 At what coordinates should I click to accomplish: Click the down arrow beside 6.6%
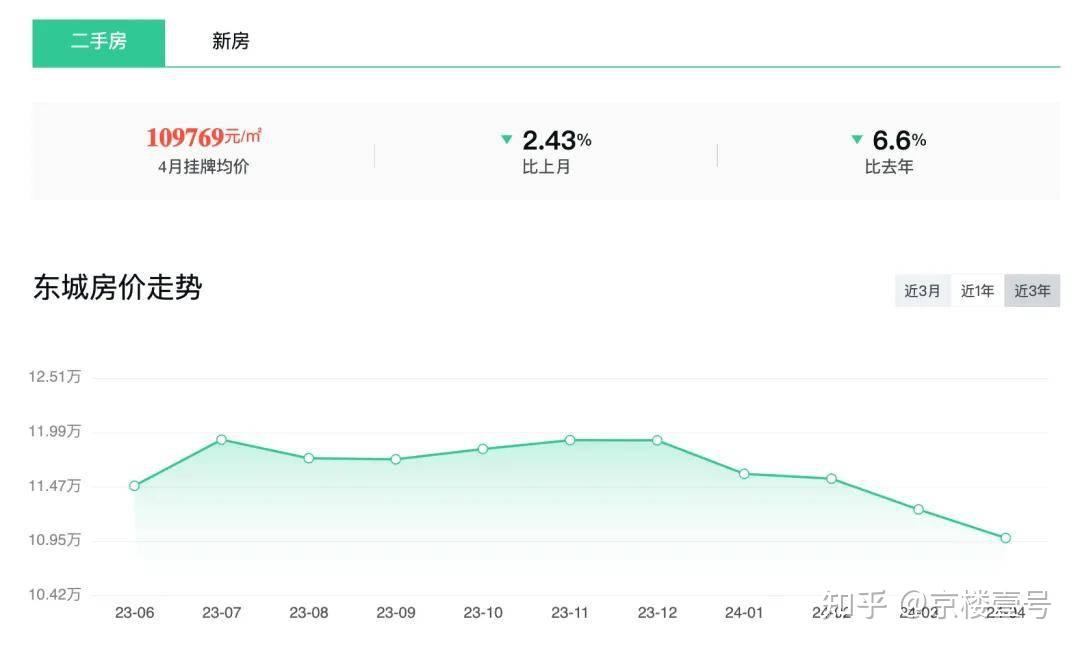pyautogui.click(x=857, y=139)
